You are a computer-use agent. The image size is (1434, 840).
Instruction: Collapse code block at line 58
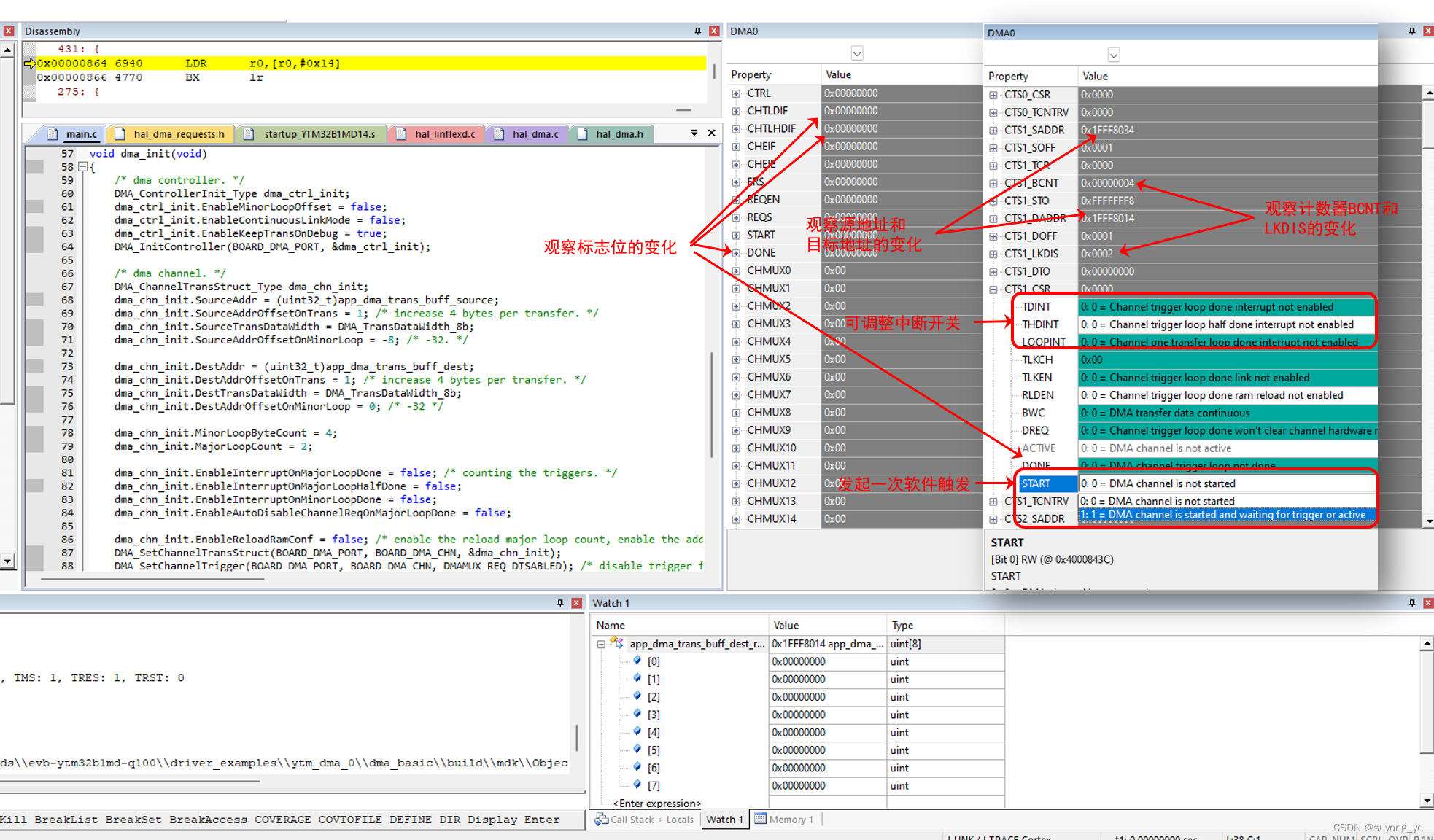pos(83,167)
